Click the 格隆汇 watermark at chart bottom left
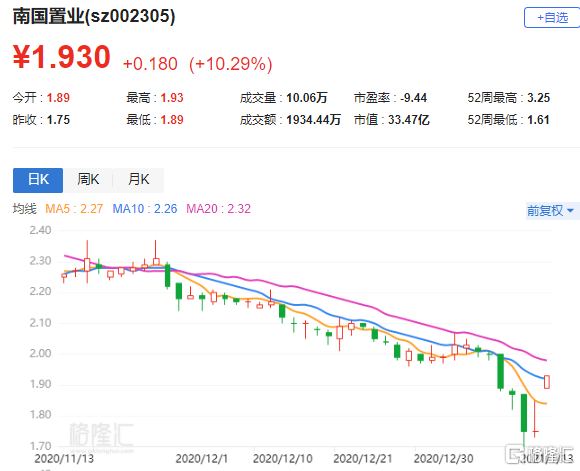 point(101,434)
